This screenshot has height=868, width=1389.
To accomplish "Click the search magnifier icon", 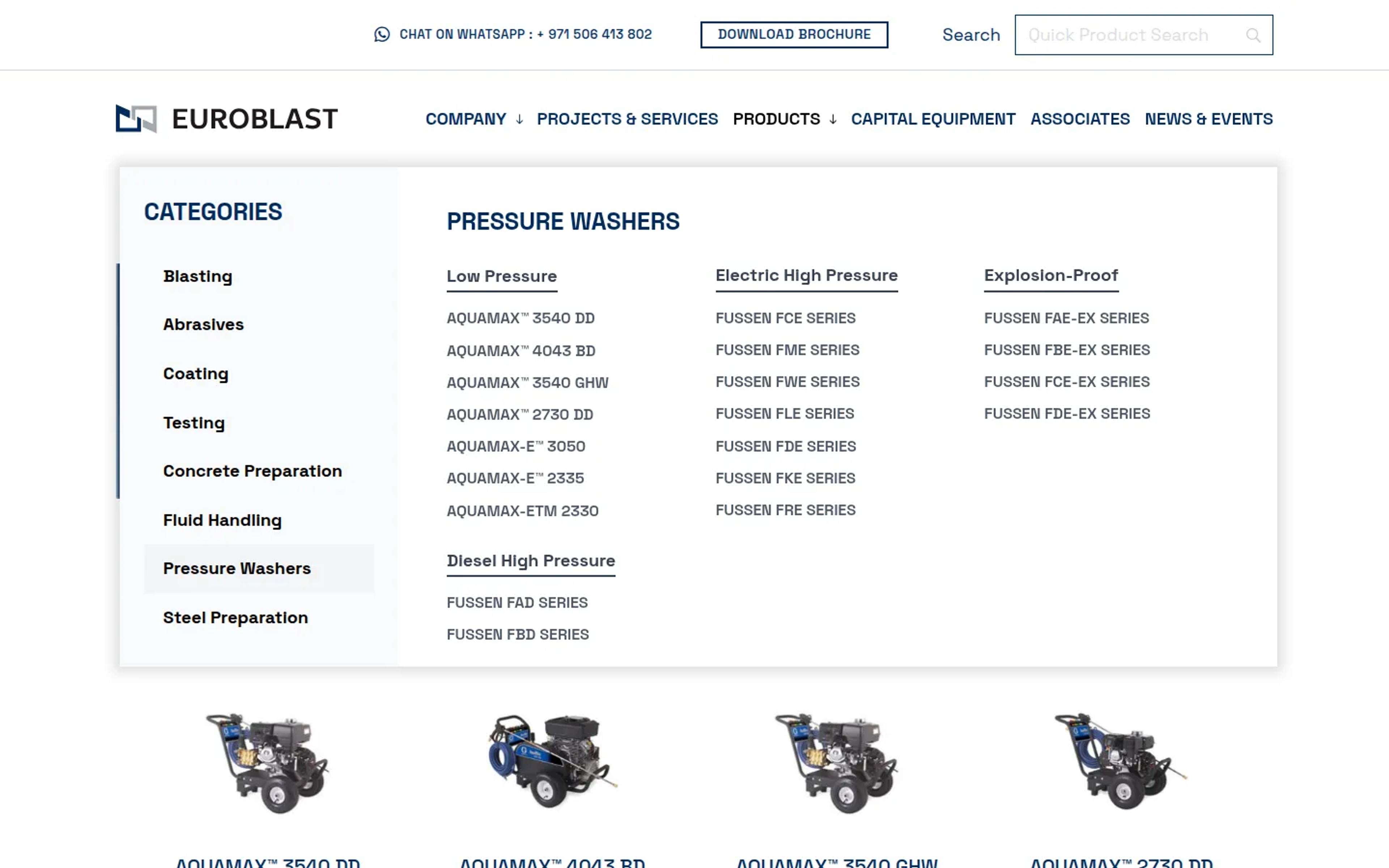I will [x=1253, y=35].
